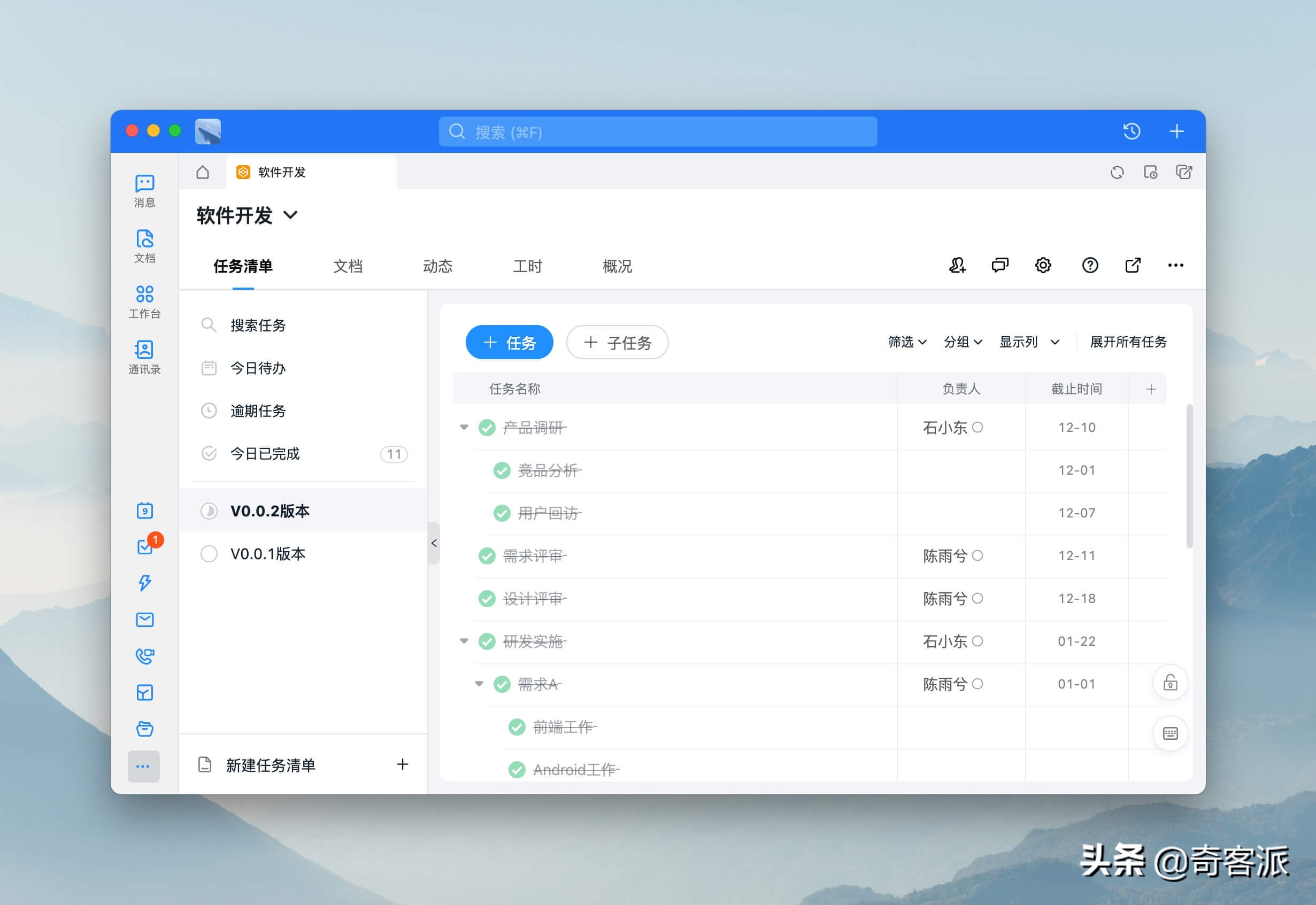Click the keyboard shortcuts floating button
This screenshot has height=905, width=1316.
(x=1170, y=733)
